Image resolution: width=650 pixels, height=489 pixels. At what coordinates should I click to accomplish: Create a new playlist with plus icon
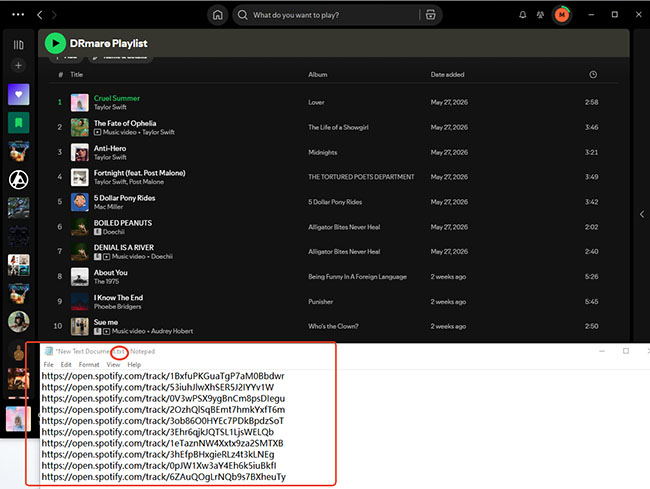18,65
